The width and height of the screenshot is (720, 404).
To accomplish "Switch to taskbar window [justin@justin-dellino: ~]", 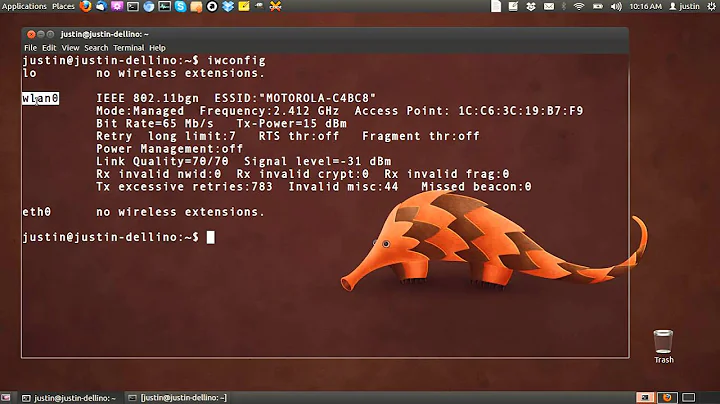I will pos(178,398).
